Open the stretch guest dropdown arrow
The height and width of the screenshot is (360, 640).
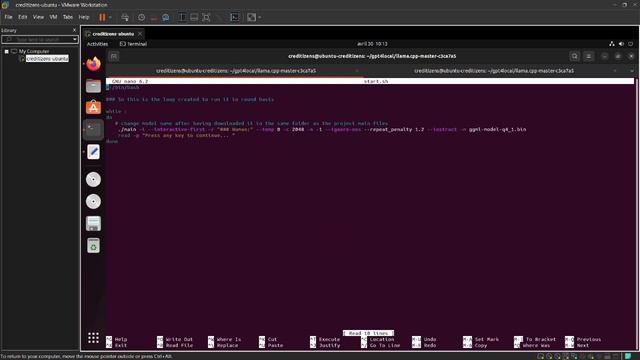(260, 17)
